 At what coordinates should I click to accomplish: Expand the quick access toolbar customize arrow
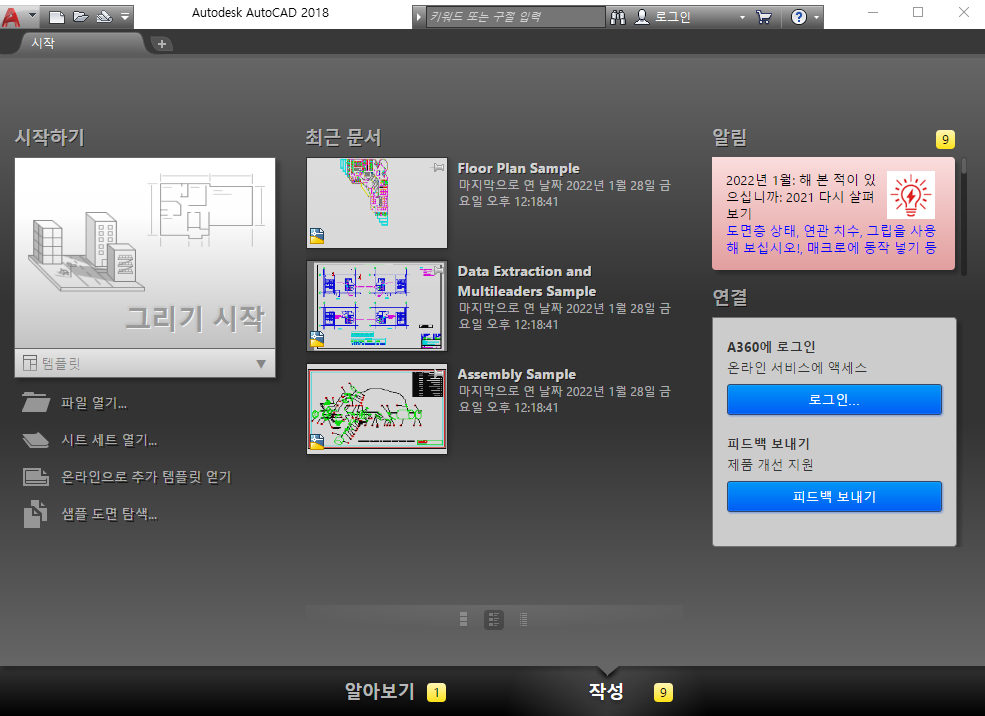coord(125,17)
